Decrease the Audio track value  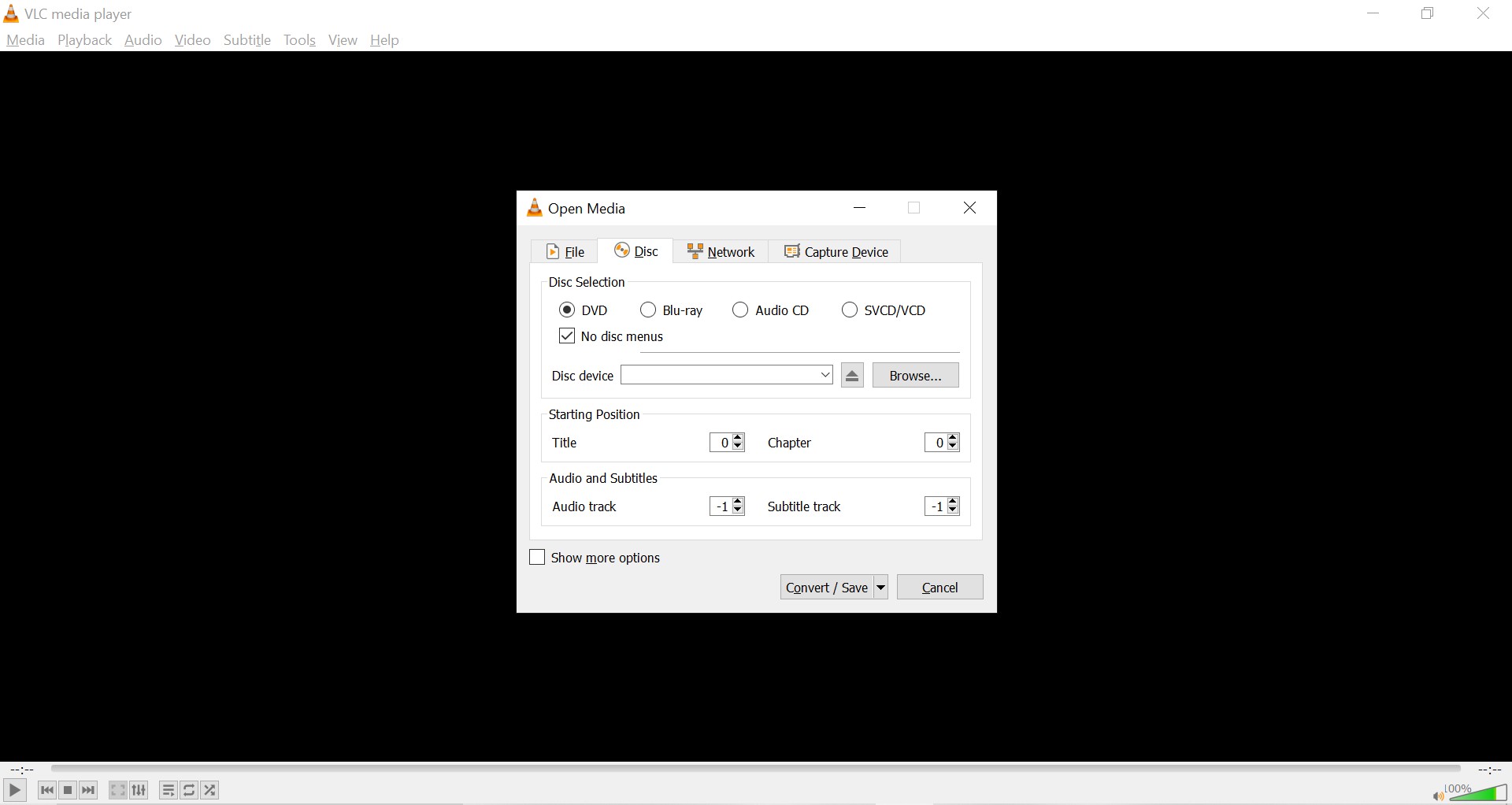[739, 511]
